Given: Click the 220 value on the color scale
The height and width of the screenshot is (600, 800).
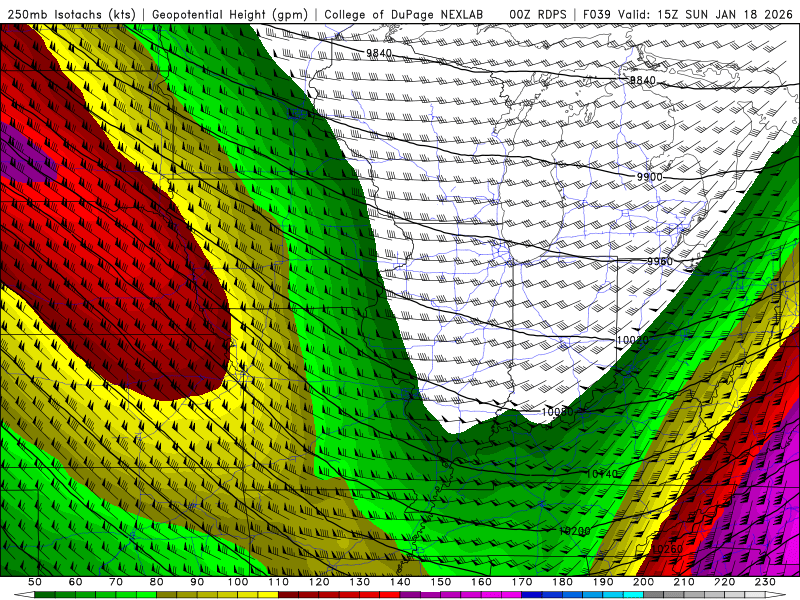Looking at the screenshot, I should [x=725, y=582].
